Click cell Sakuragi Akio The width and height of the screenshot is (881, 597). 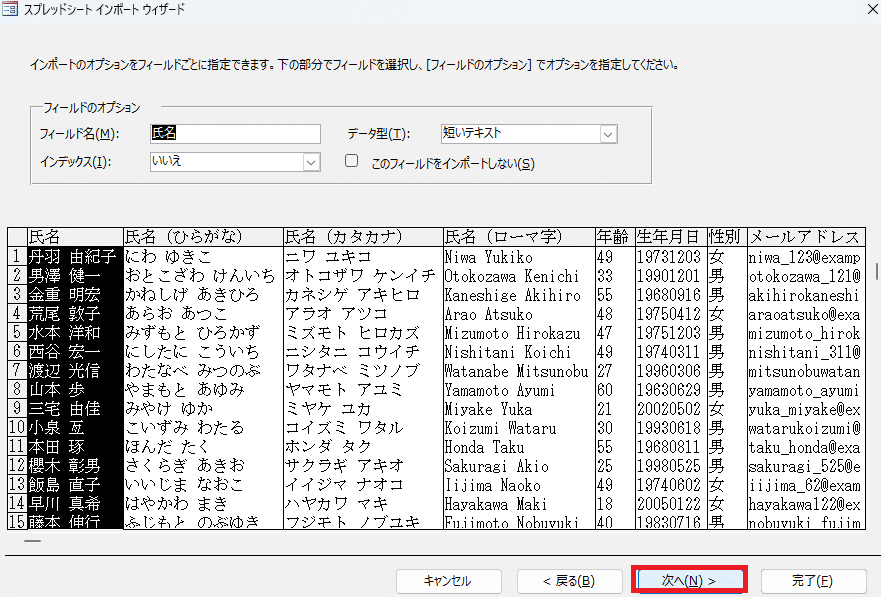point(519,466)
